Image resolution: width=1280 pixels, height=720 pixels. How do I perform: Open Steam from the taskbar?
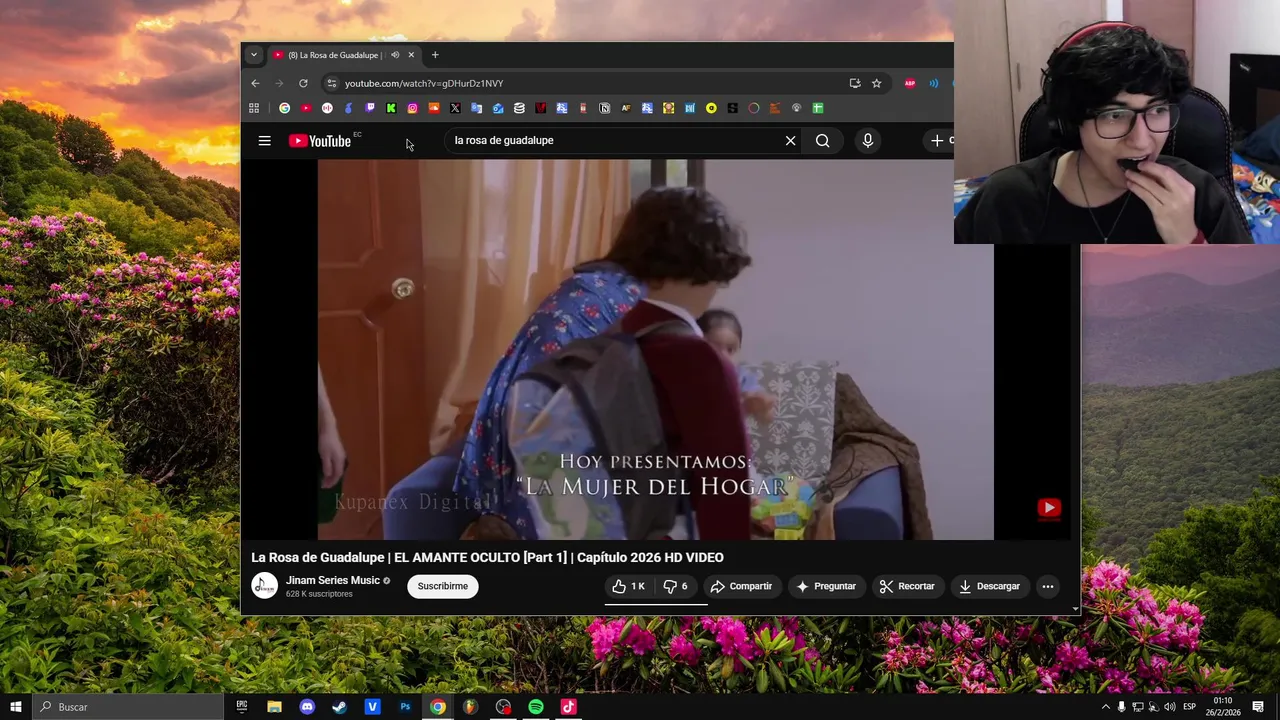tap(340, 707)
